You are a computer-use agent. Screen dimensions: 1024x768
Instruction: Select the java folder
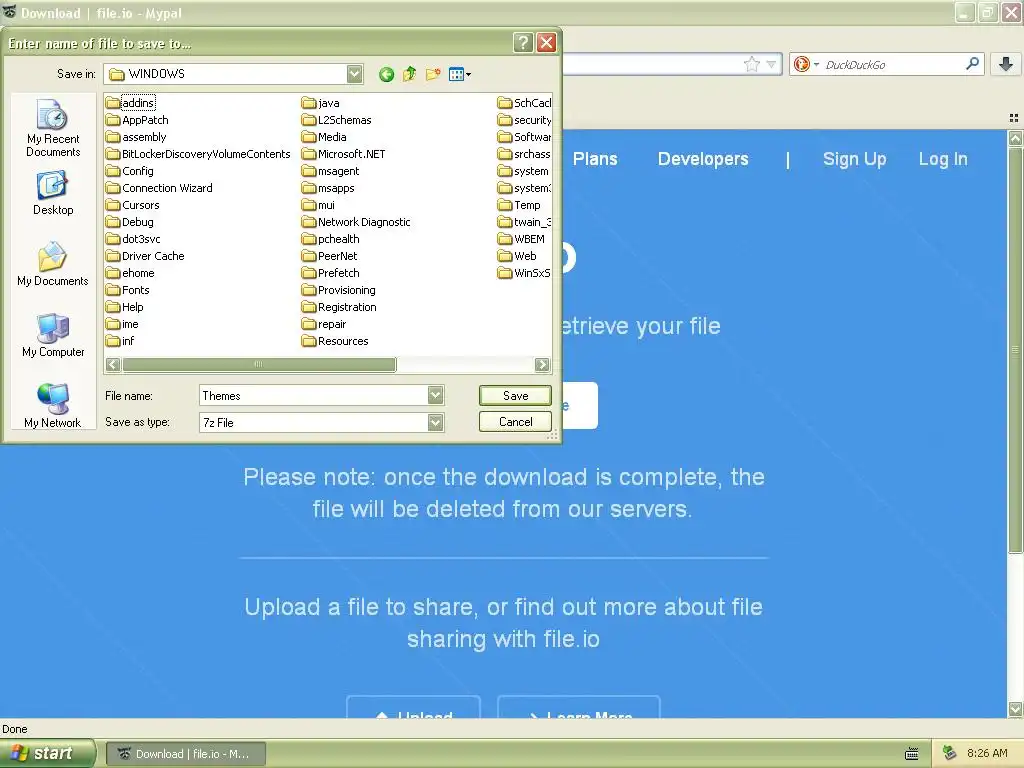(321, 103)
